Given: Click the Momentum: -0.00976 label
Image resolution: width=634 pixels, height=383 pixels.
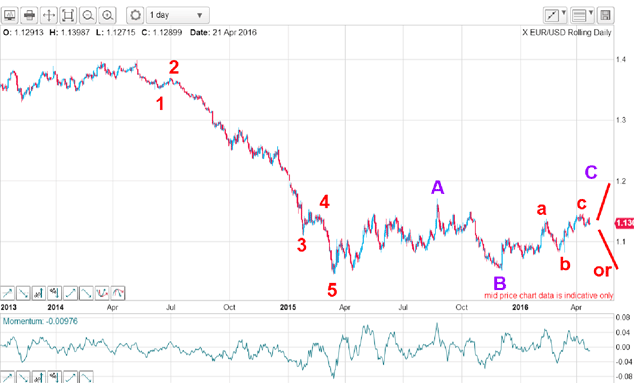Looking at the screenshot, I should 40,321.
